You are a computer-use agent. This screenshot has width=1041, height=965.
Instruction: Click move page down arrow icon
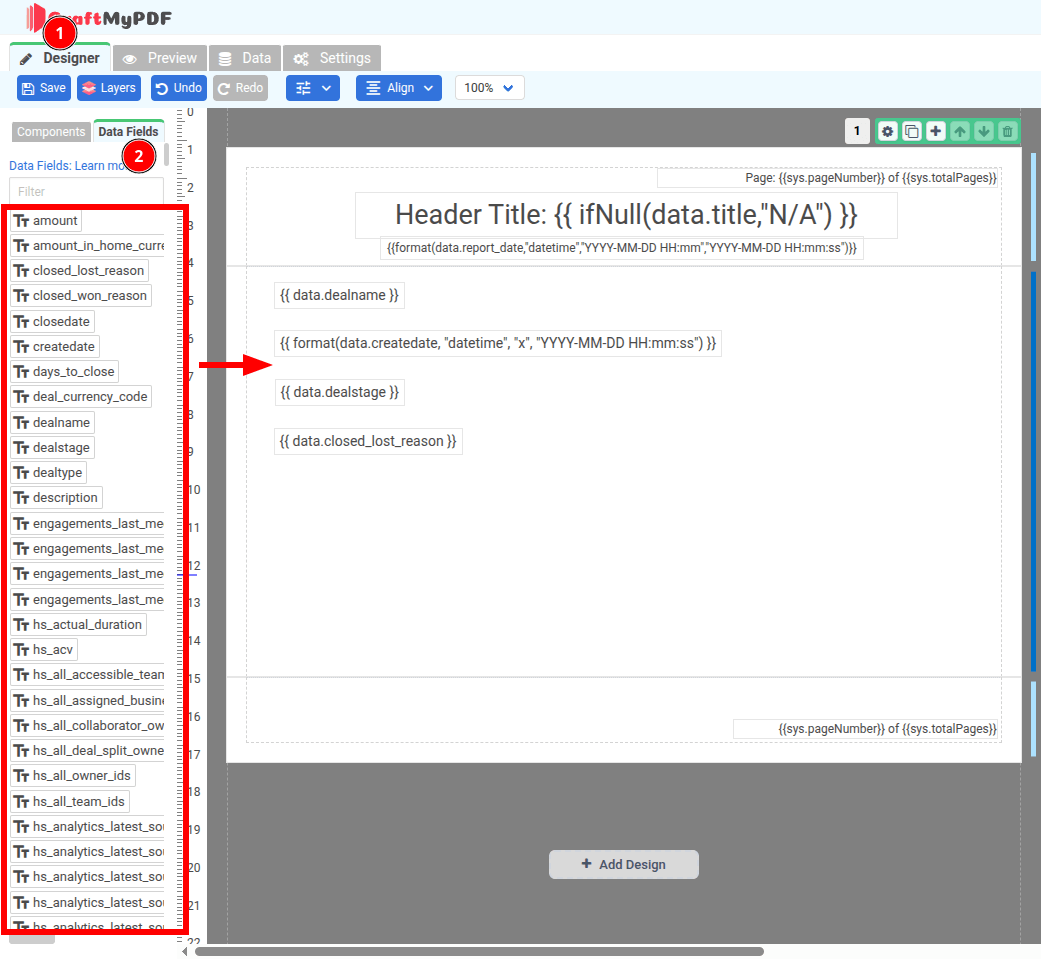(x=983, y=131)
